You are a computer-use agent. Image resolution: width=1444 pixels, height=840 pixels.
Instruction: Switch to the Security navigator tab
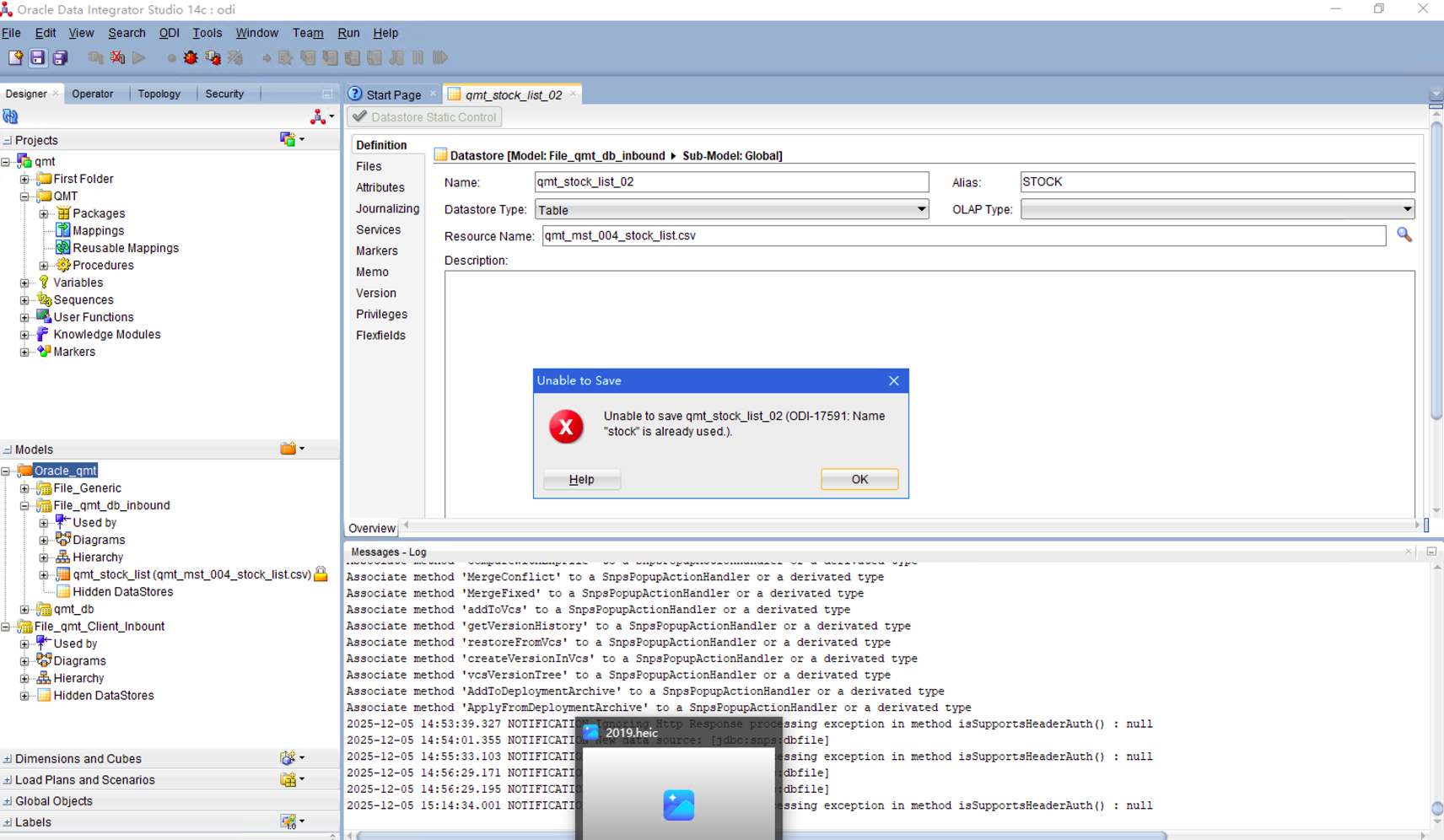coord(224,94)
